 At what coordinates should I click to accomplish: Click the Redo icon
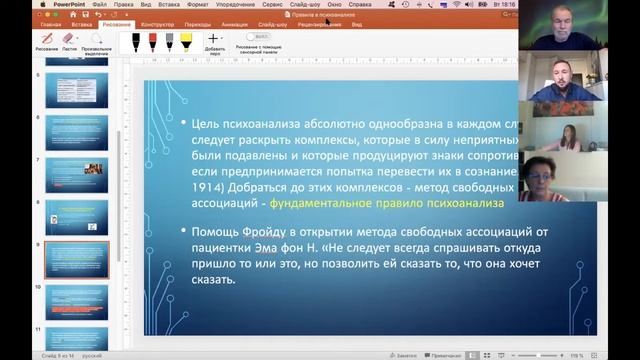114,14
